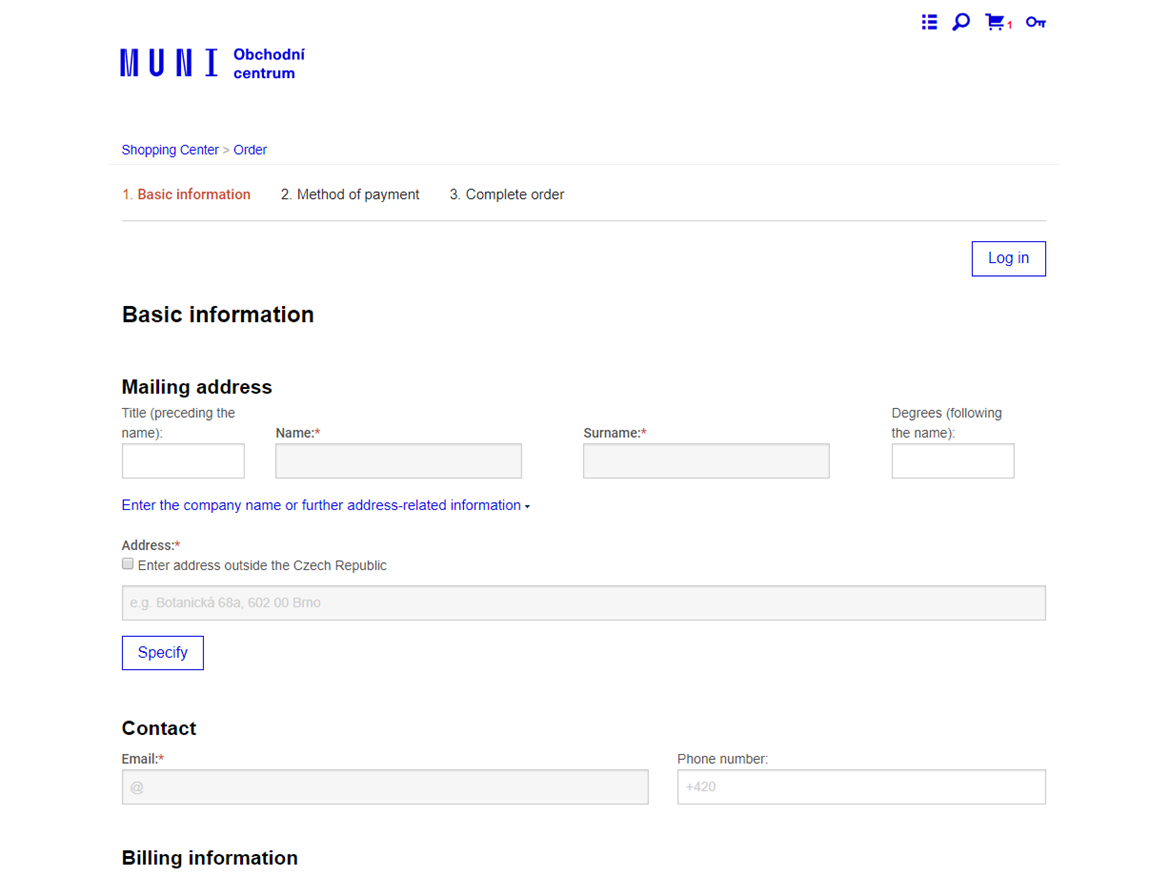Click the MUNI Obchodní centrum logo
The height and width of the screenshot is (877, 1170).
[x=212, y=63]
